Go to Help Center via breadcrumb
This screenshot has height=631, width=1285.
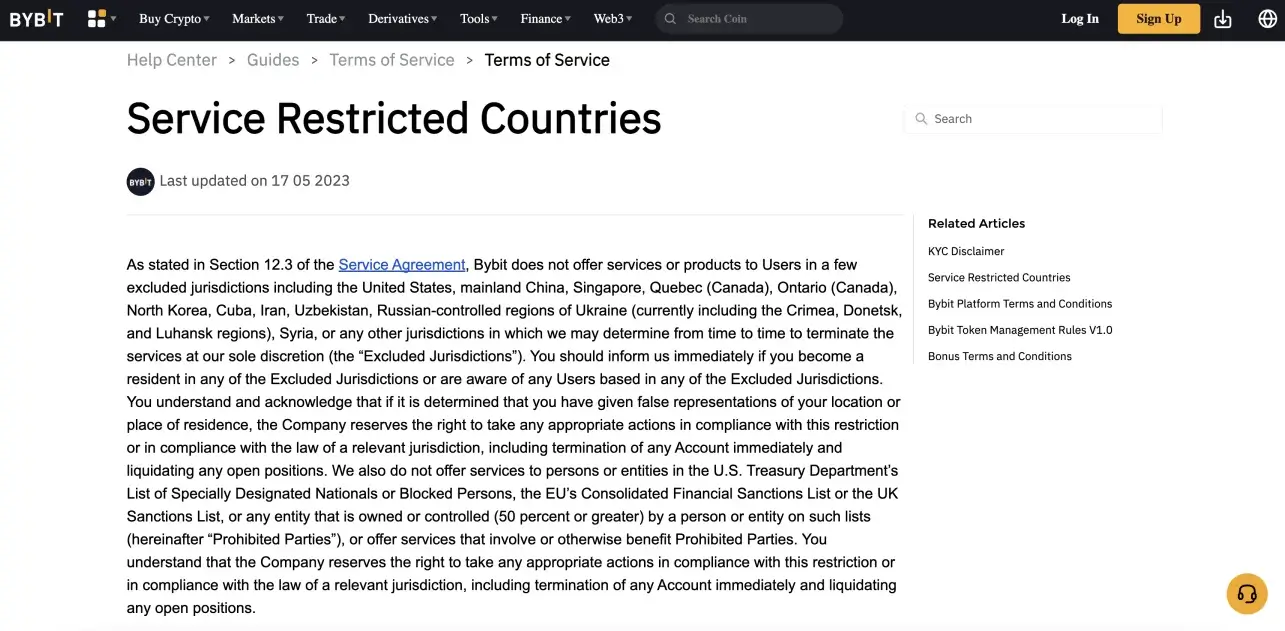[171, 59]
